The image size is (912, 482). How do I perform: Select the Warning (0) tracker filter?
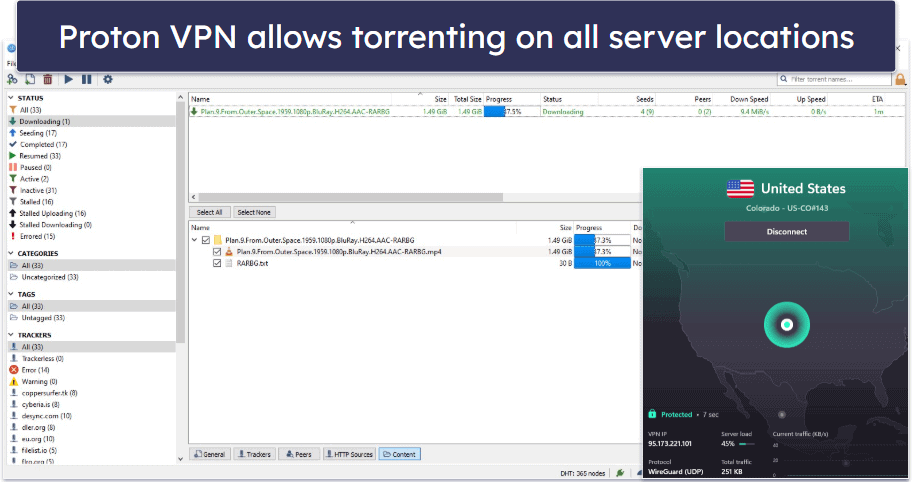coord(40,381)
